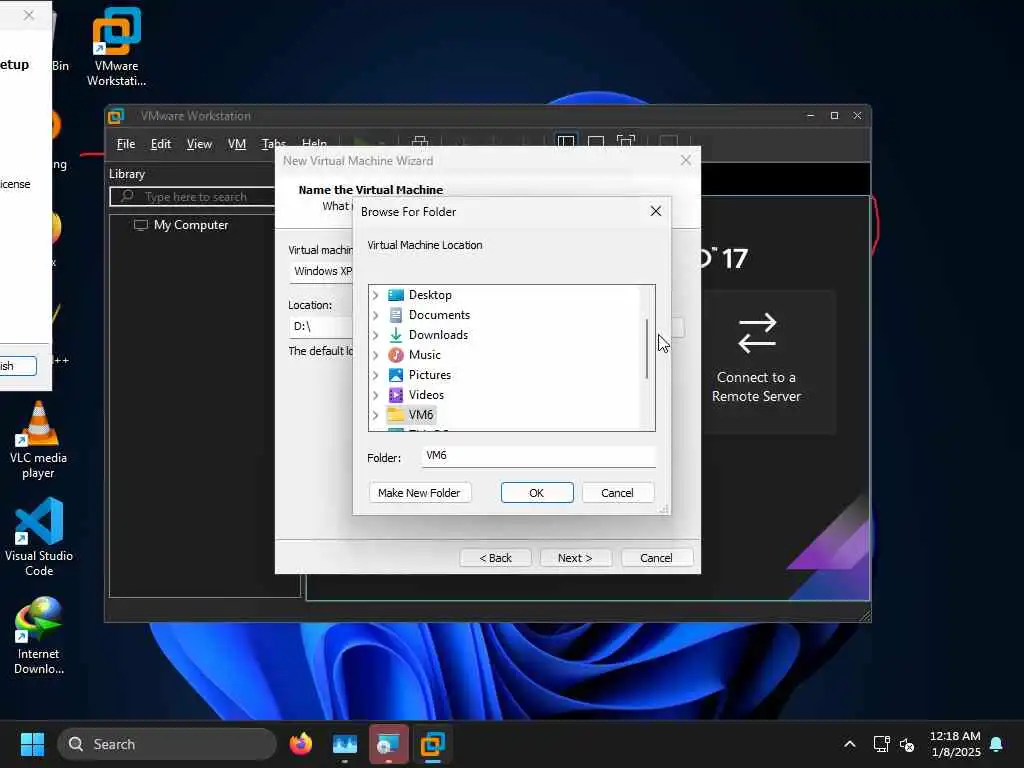
Task: Expand the Music folder node
Action: pos(376,355)
